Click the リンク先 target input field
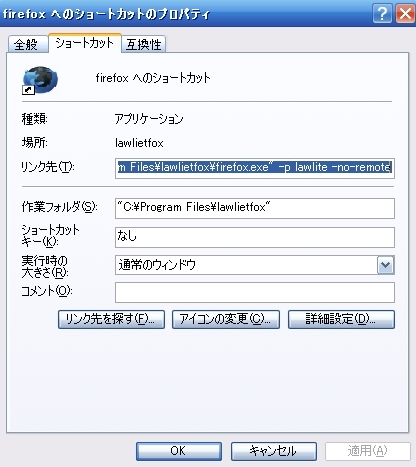Viewport: 416px width, 467px height. click(x=255, y=168)
